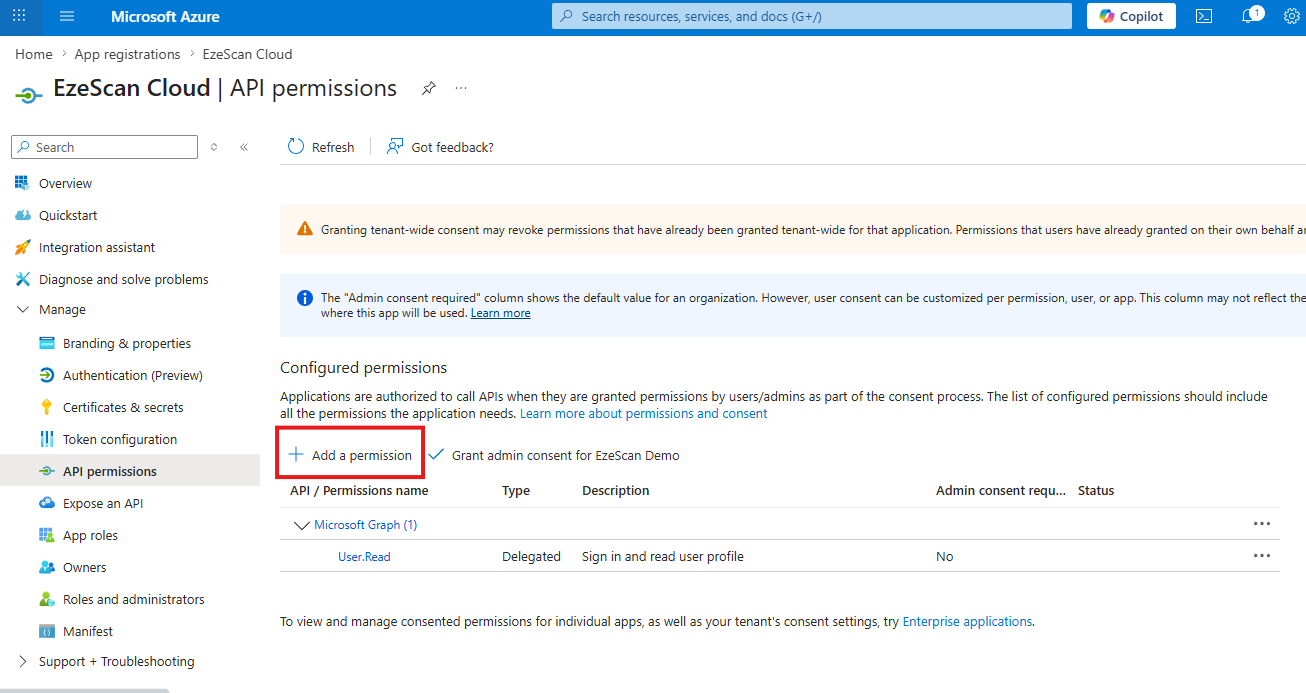Click the Copilot button
The height and width of the screenshot is (693, 1306).
pos(1131,16)
